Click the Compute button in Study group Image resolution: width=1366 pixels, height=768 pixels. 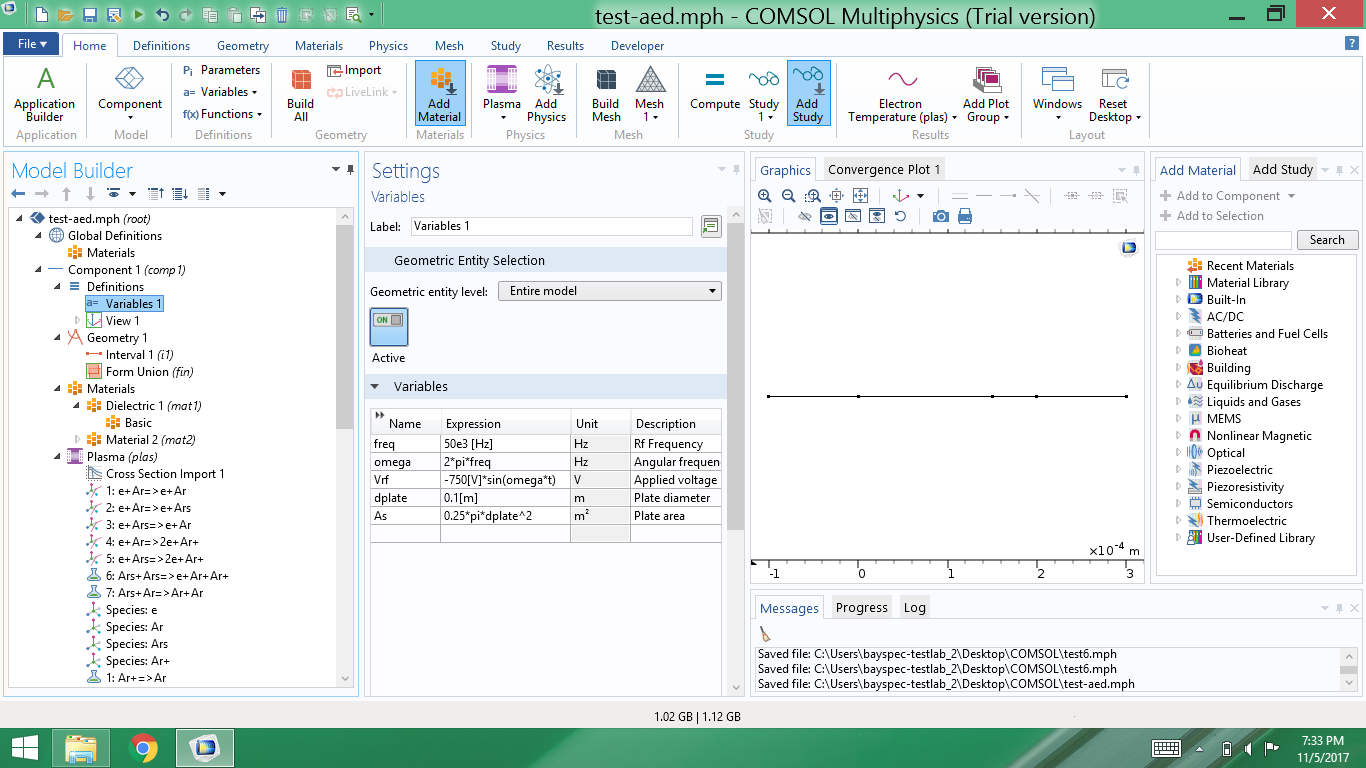715,88
